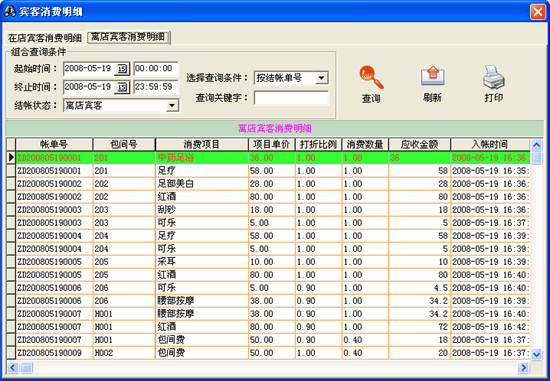Switch to the 在店宾客消费明细 tab
Screen dimensions: 550x381
click(45, 38)
